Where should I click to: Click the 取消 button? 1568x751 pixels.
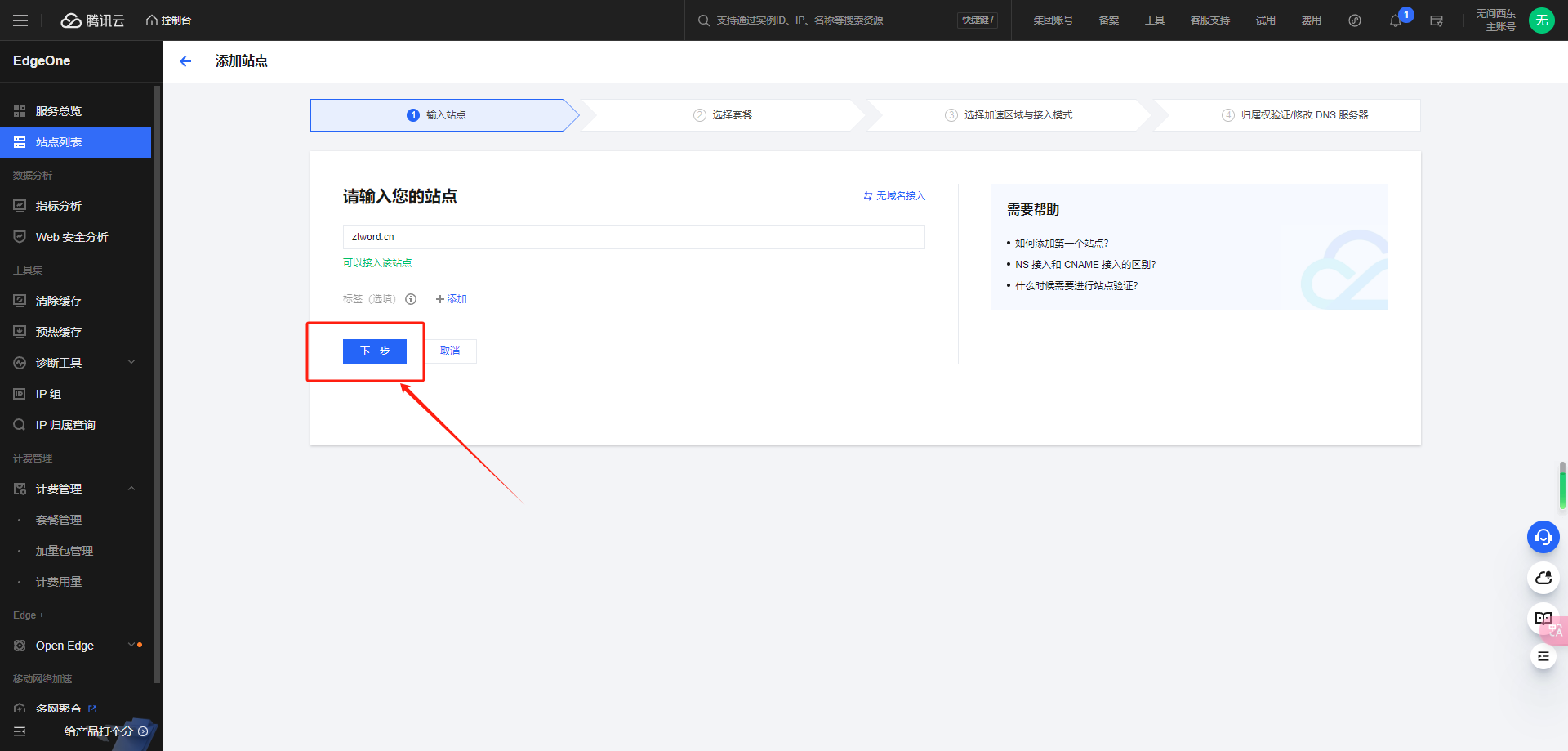pos(450,351)
